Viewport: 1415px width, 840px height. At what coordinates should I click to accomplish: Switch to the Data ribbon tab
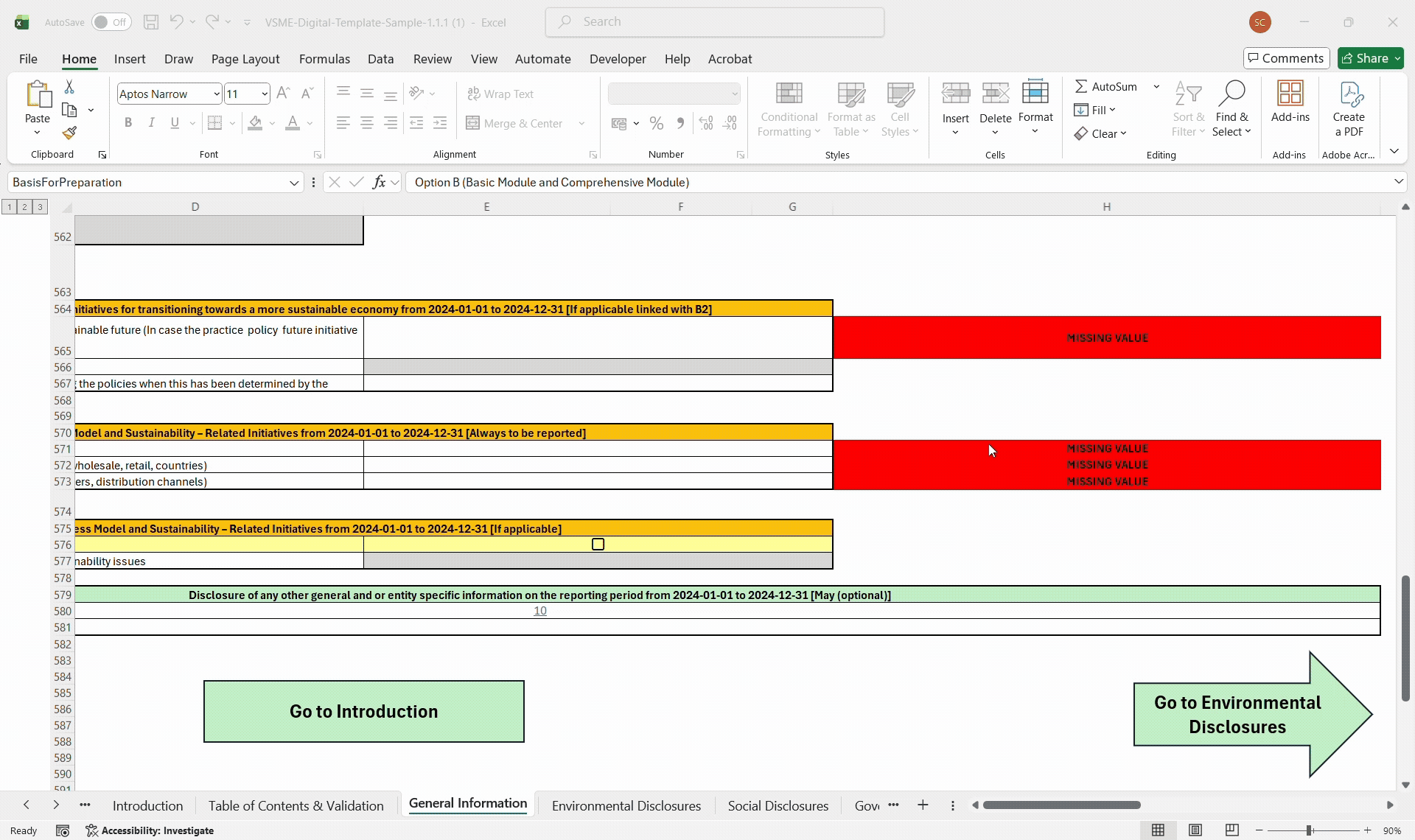(x=380, y=59)
